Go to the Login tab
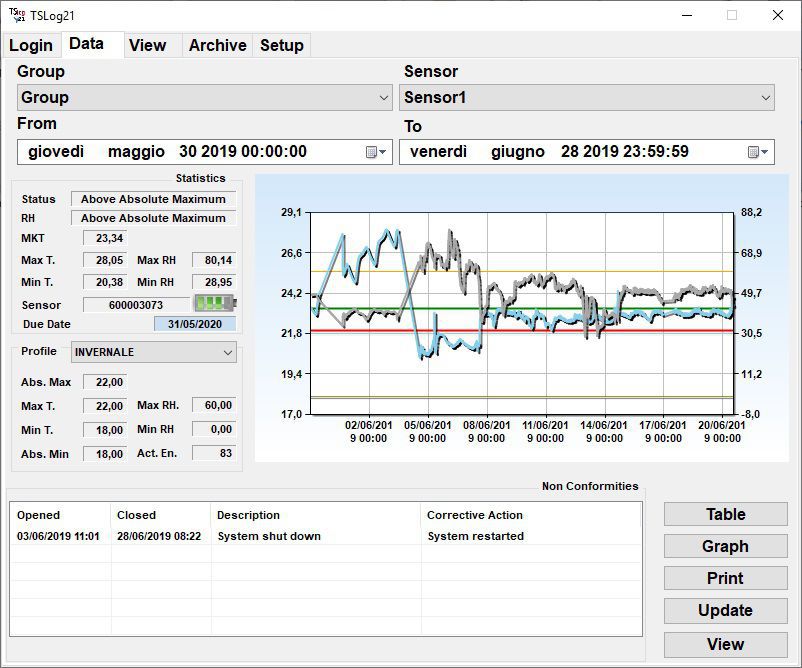The image size is (802, 668). (x=31, y=45)
